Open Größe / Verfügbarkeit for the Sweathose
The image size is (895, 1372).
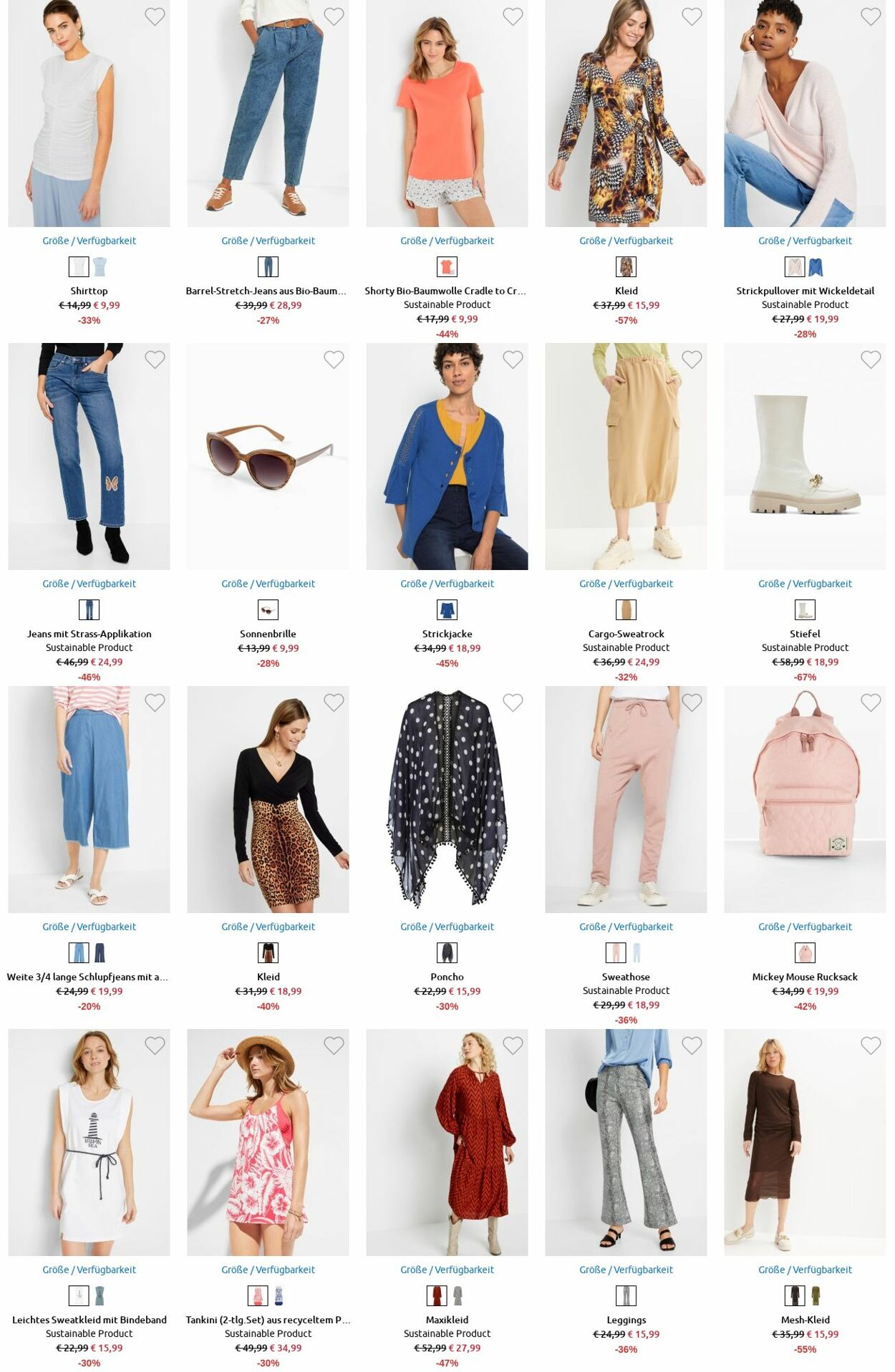(626, 927)
